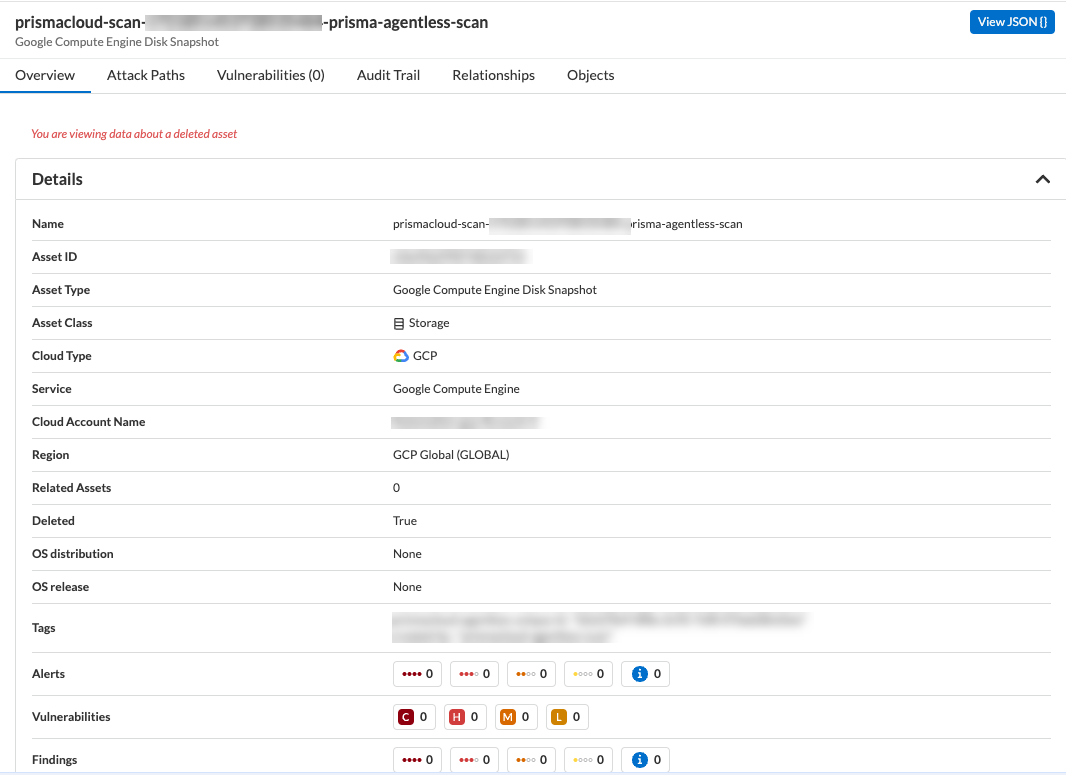Viewport: 1066px width, 775px height.
Task: Click the Deleted value 'True'
Action: [x=405, y=521]
